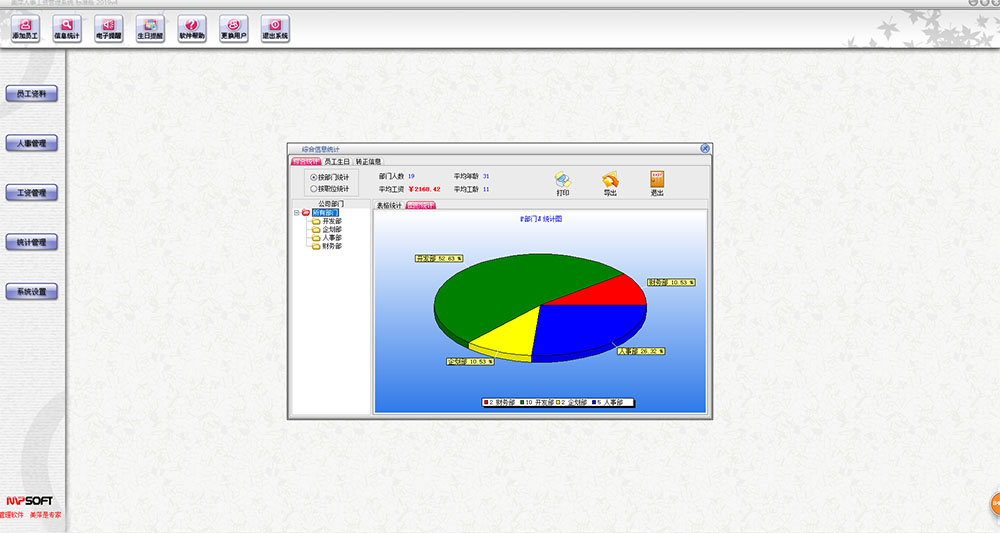Click the 软件帮助 help icon

pyautogui.click(x=191, y=28)
